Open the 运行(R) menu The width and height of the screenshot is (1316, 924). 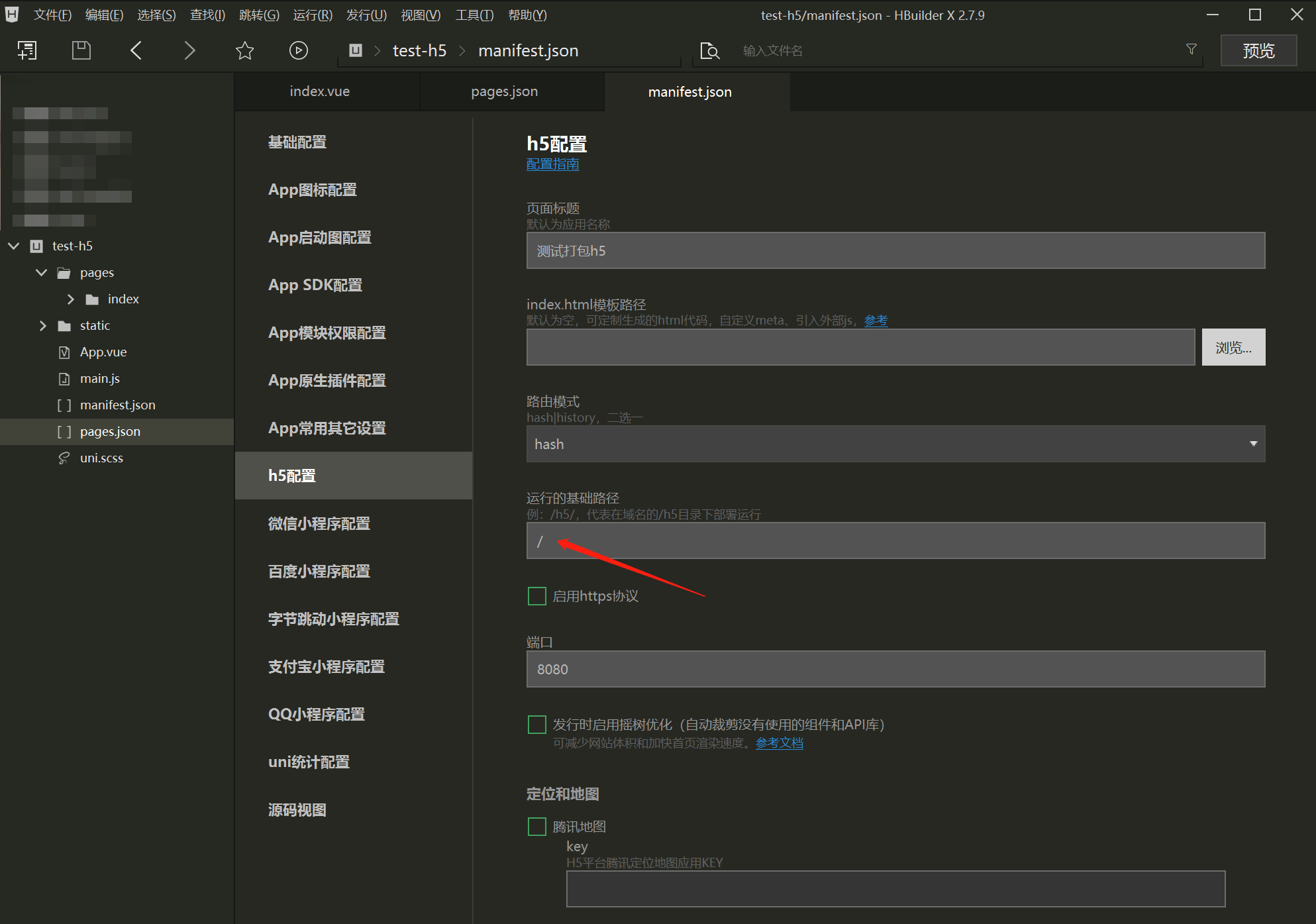[313, 15]
